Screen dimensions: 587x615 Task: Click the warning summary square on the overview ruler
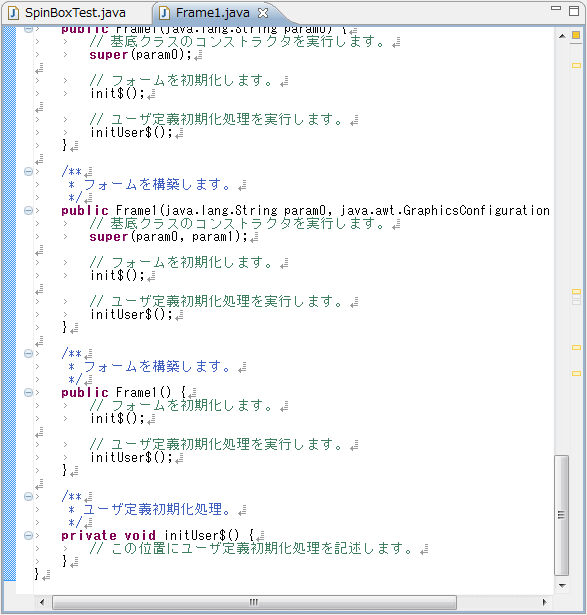click(x=576, y=35)
